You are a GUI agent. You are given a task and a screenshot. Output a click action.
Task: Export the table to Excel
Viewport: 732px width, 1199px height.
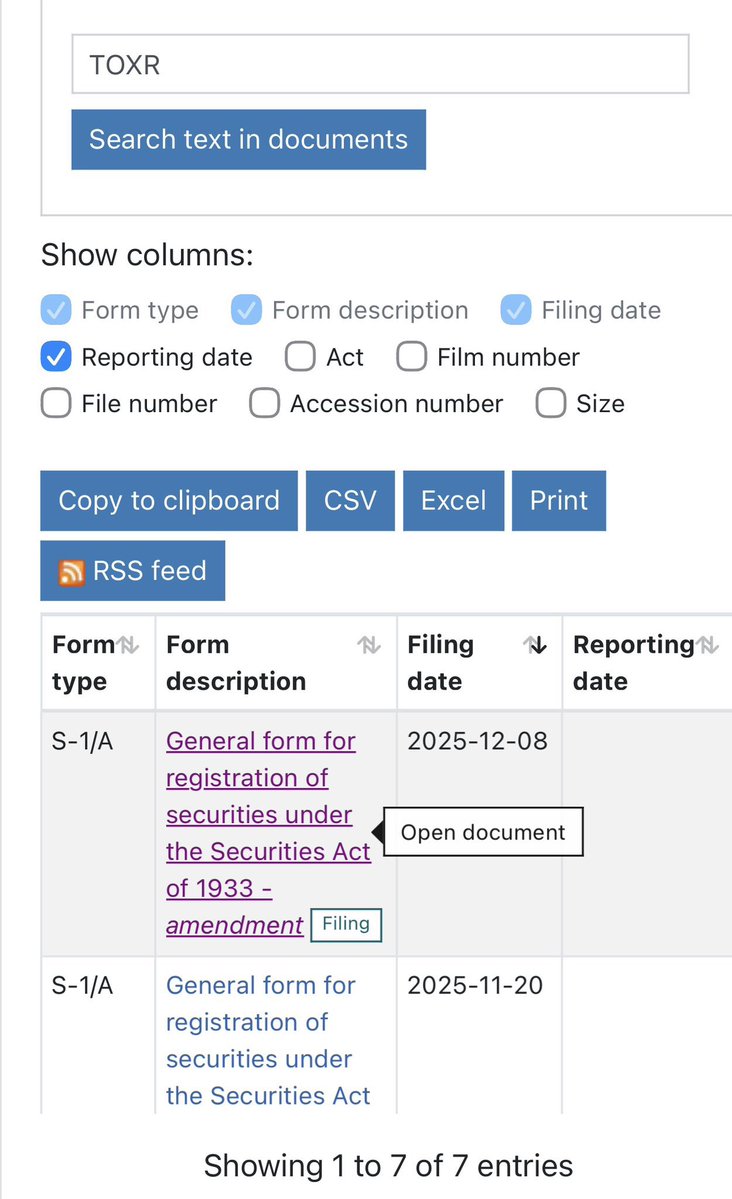454,501
